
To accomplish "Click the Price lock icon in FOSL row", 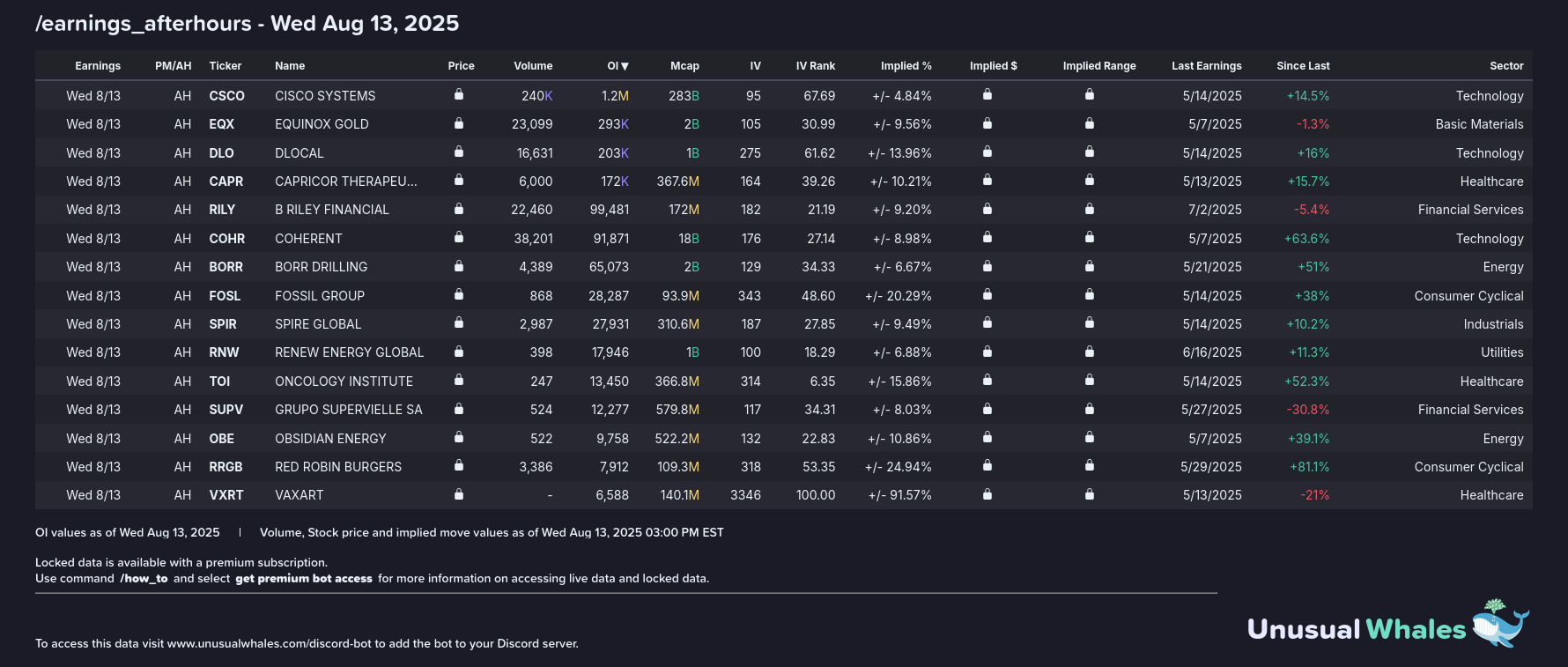I will (x=459, y=294).
